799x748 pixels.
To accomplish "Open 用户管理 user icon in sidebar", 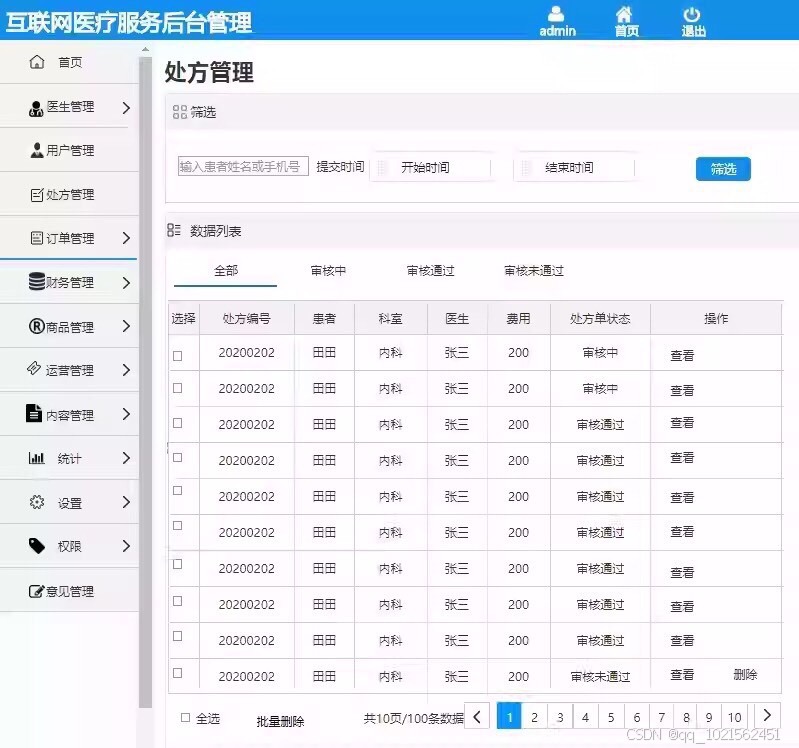I will click(37, 150).
